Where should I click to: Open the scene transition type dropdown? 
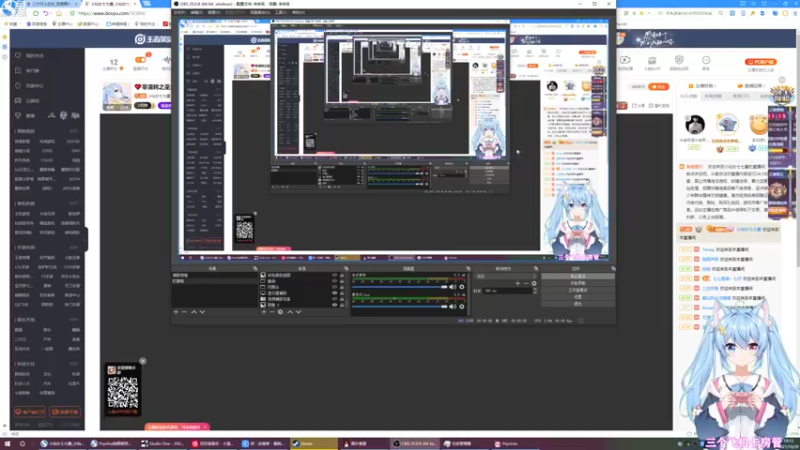tap(506, 276)
